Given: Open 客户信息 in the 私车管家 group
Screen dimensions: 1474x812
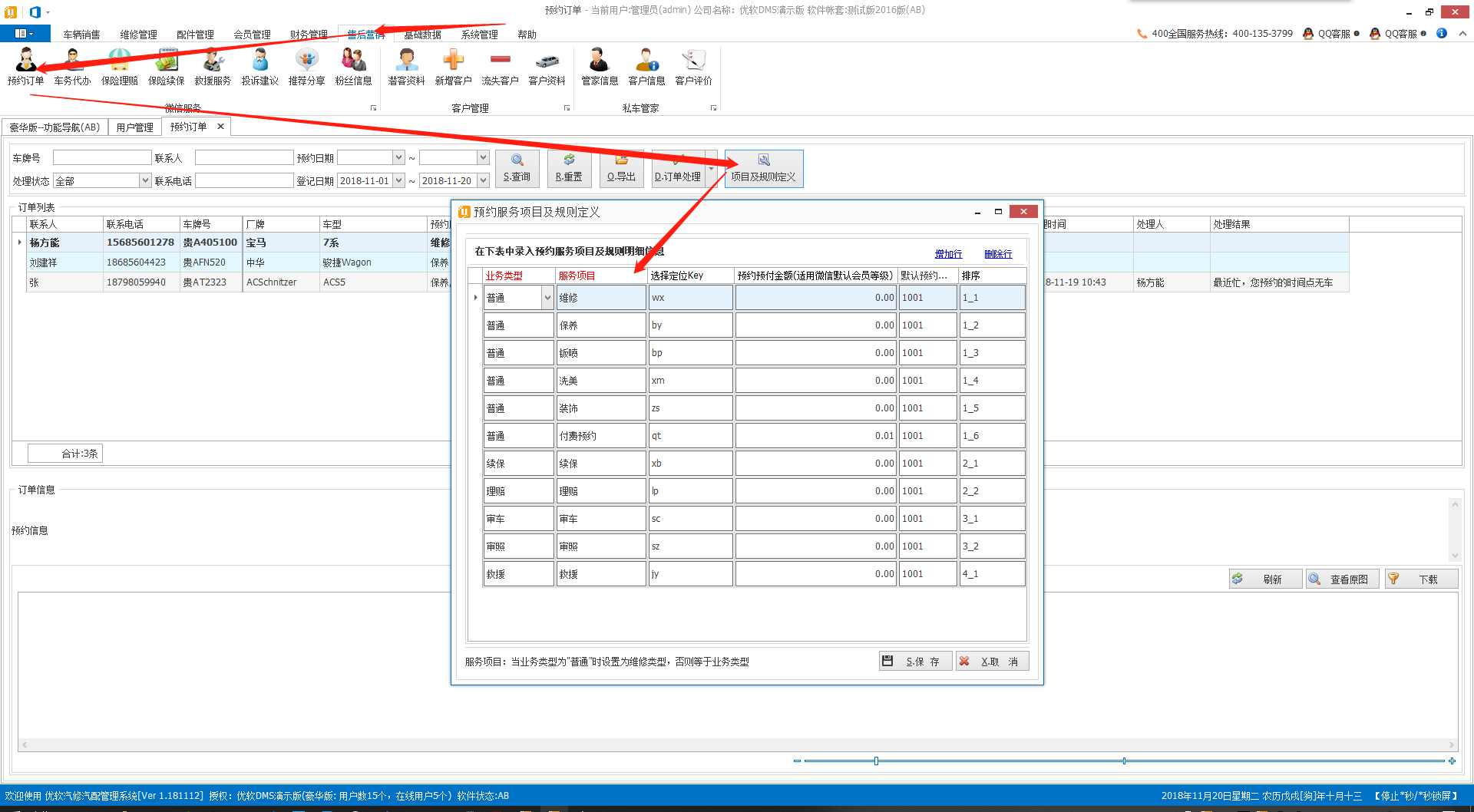Looking at the screenshot, I should click(646, 67).
